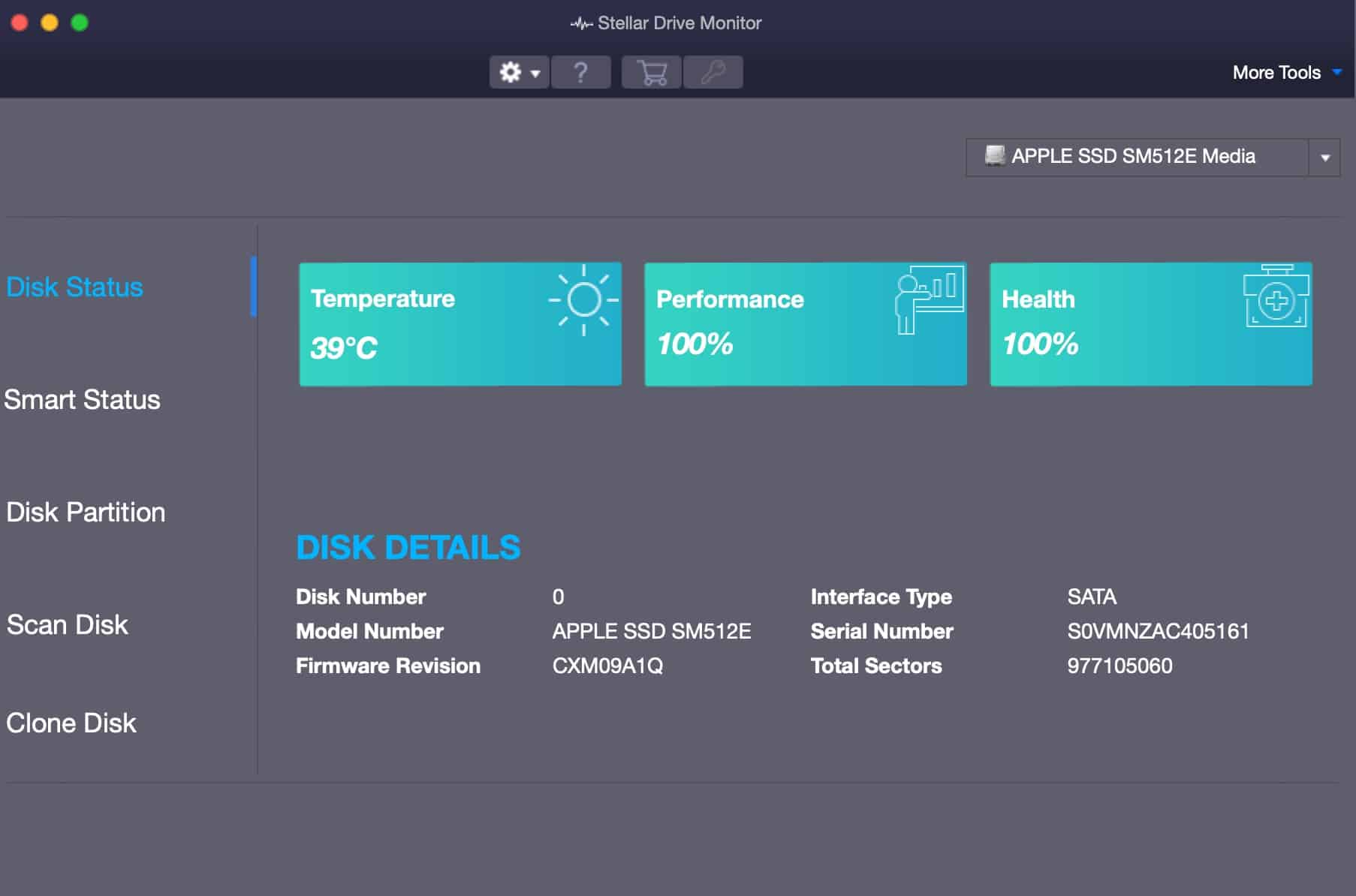Expand the gear icon's dropdown arrow
This screenshot has height=896, width=1356.
coord(535,74)
